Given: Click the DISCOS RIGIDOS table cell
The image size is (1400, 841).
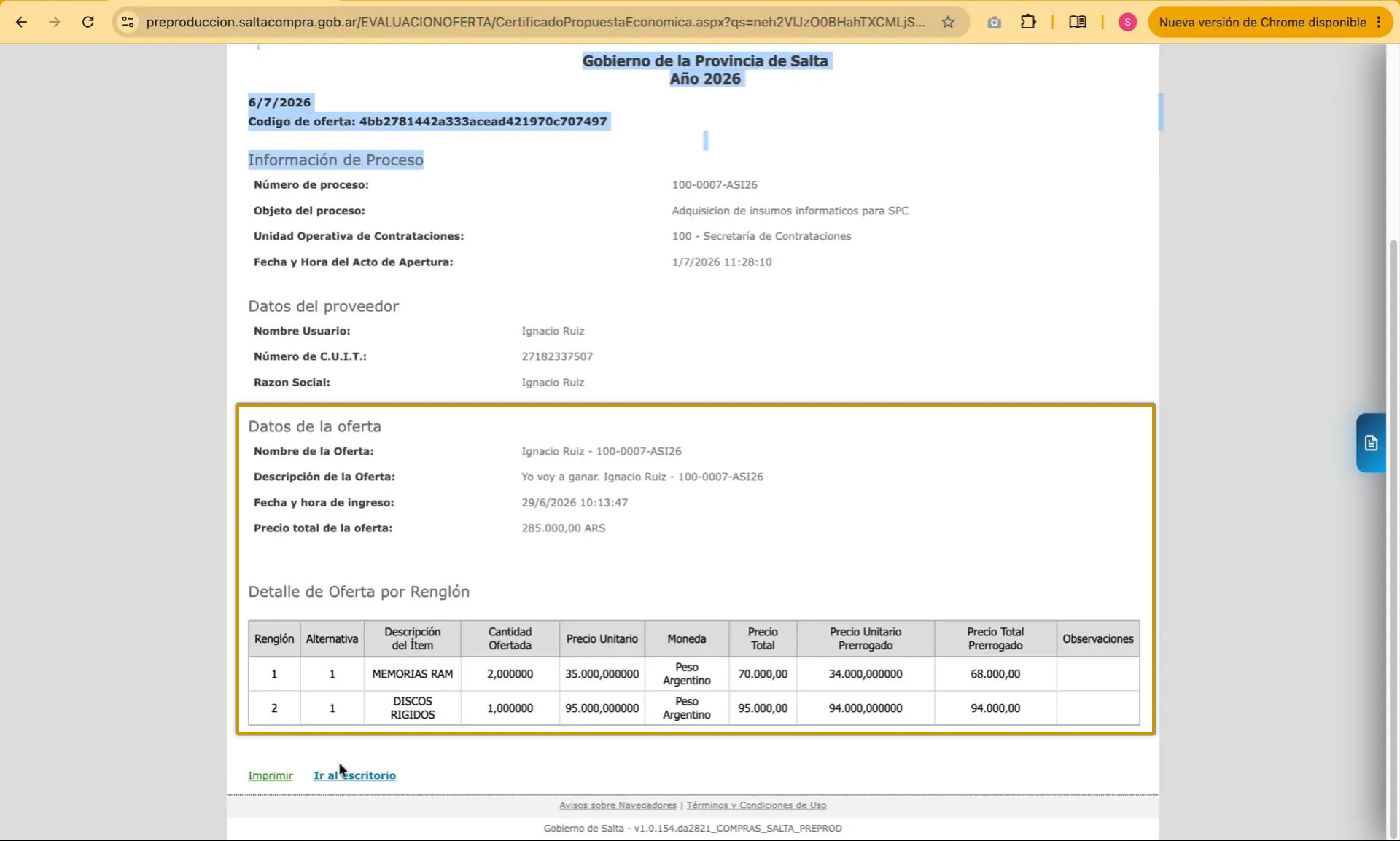Looking at the screenshot, I should pyautogui.click(x=413, y=708).
